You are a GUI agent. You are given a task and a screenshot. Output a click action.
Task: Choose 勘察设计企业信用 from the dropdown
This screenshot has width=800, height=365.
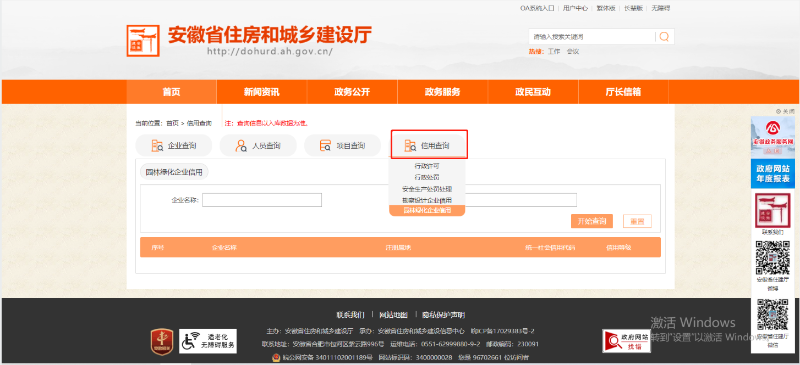(x=427, y=200)
